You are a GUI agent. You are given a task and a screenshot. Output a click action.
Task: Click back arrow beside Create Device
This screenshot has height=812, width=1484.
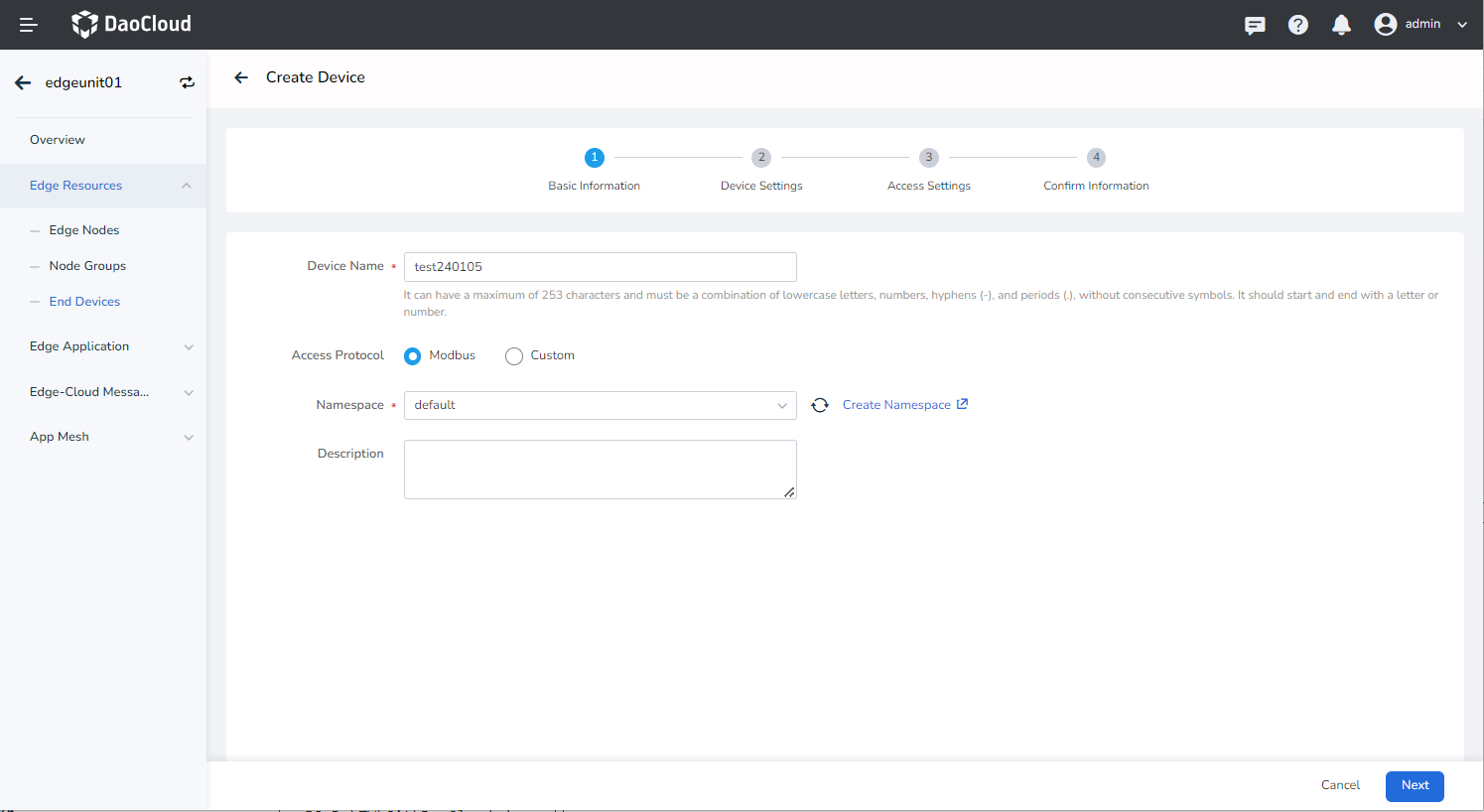(x=240, y=77)
